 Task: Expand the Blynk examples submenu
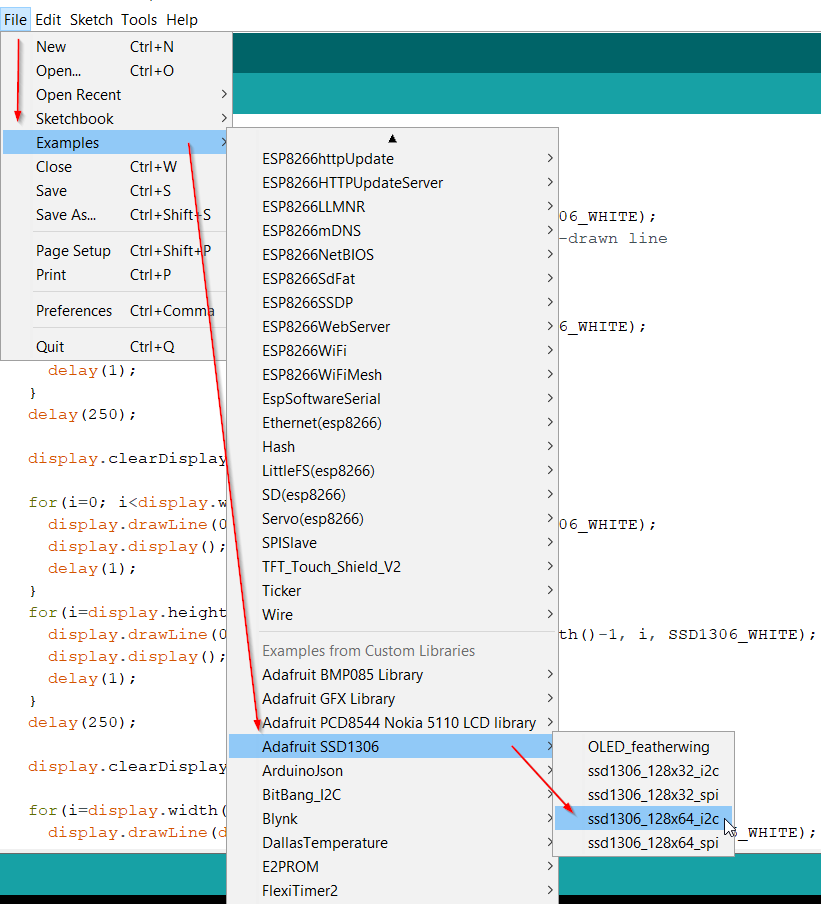pyautogui.click(x=279, y=818)
